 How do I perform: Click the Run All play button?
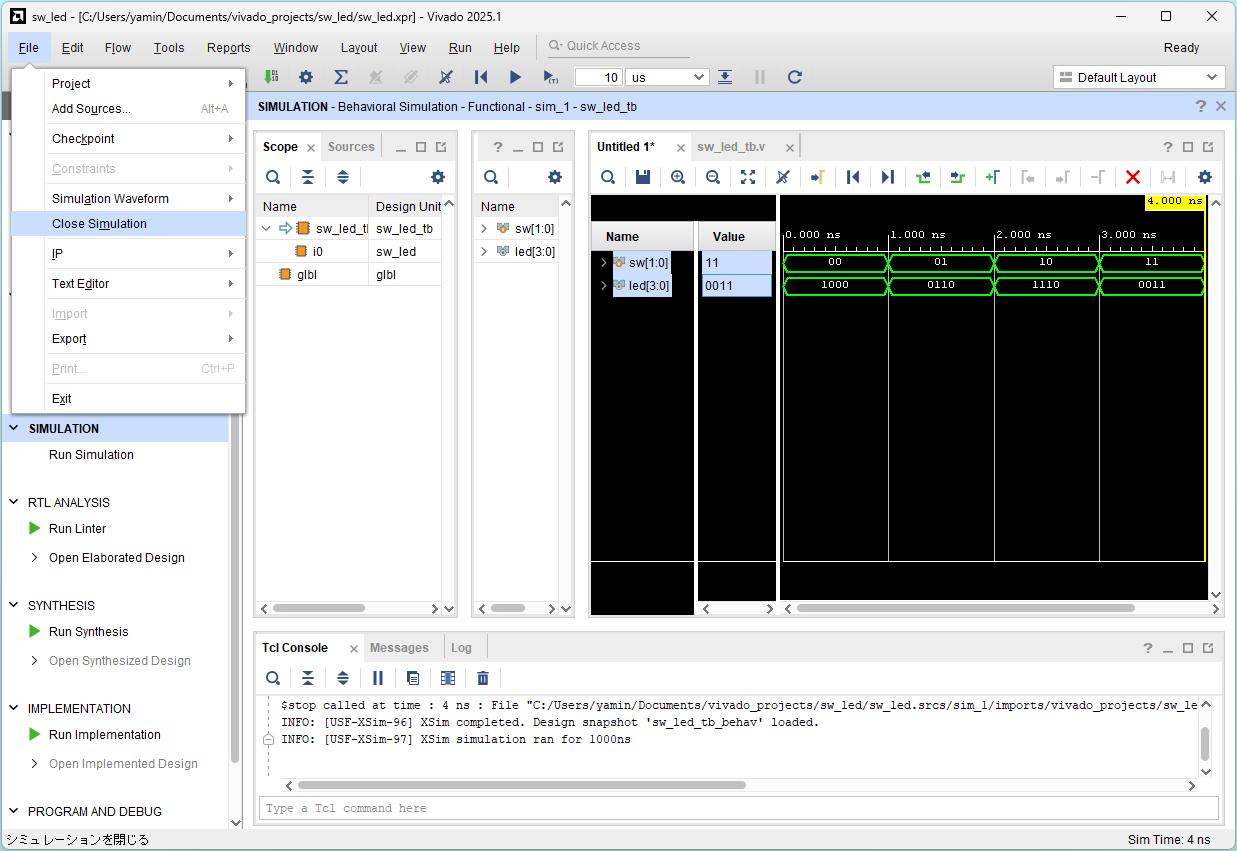coord(515,77)
